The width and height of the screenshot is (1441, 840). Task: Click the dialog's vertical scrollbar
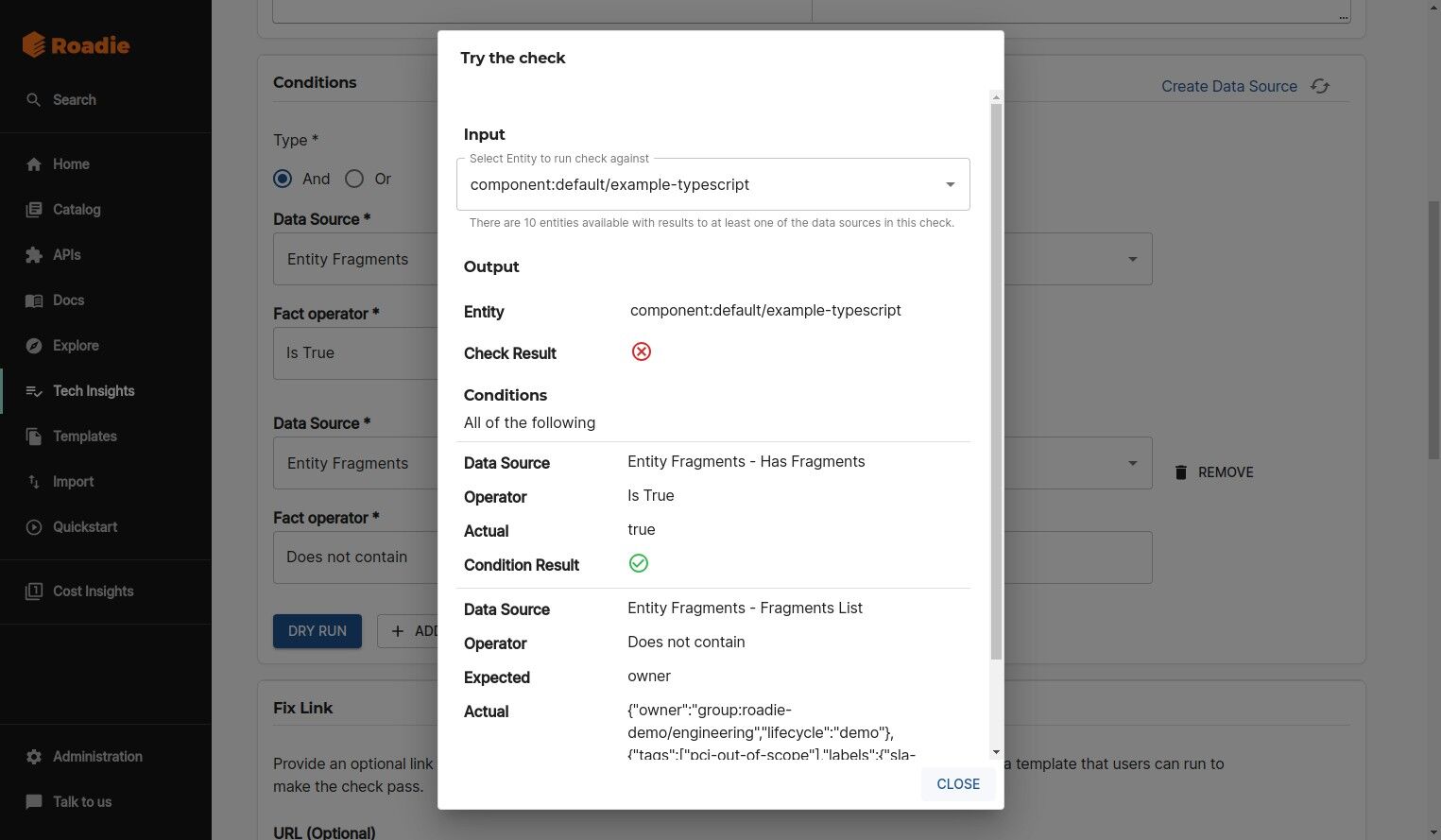996,378
